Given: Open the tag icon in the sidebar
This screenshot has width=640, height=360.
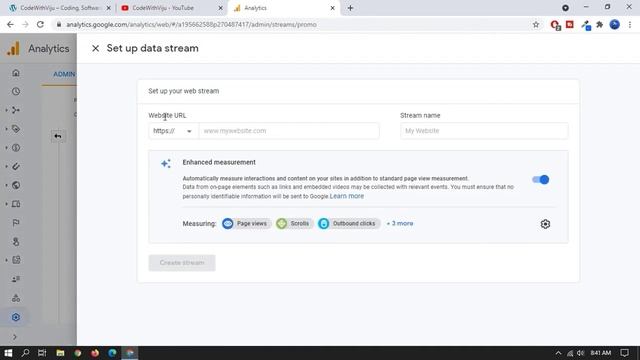Looking at the screenshot, I should pos(16,129).
